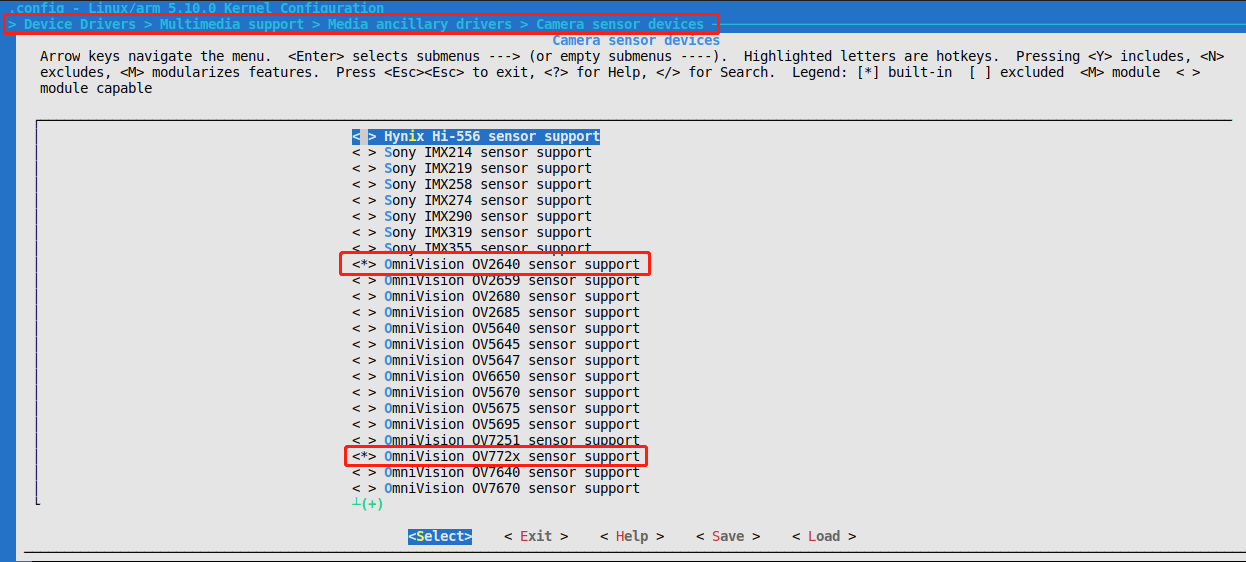Click OmniVision OV5695 sensor support entry
1246x562 pixels.
[496, 424]
